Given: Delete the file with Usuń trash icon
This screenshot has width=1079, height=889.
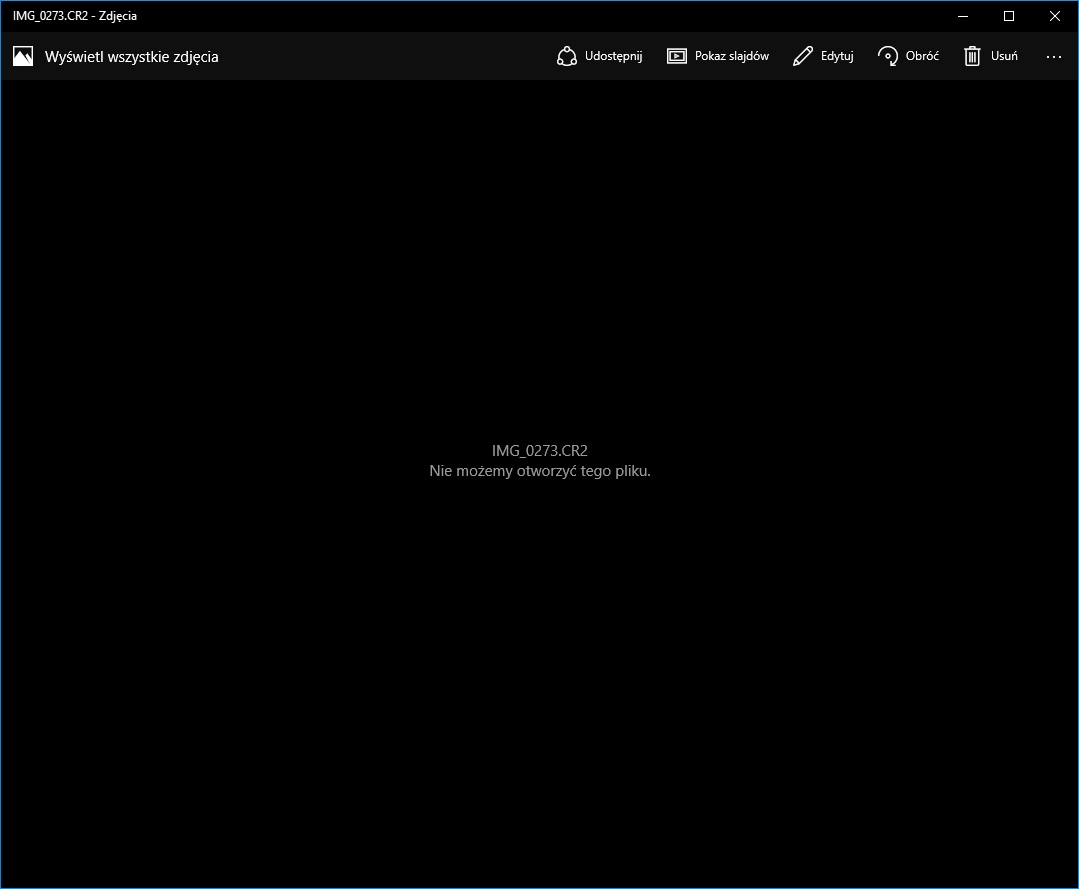Looking at the screenshot, I should (x=972, y=56).
